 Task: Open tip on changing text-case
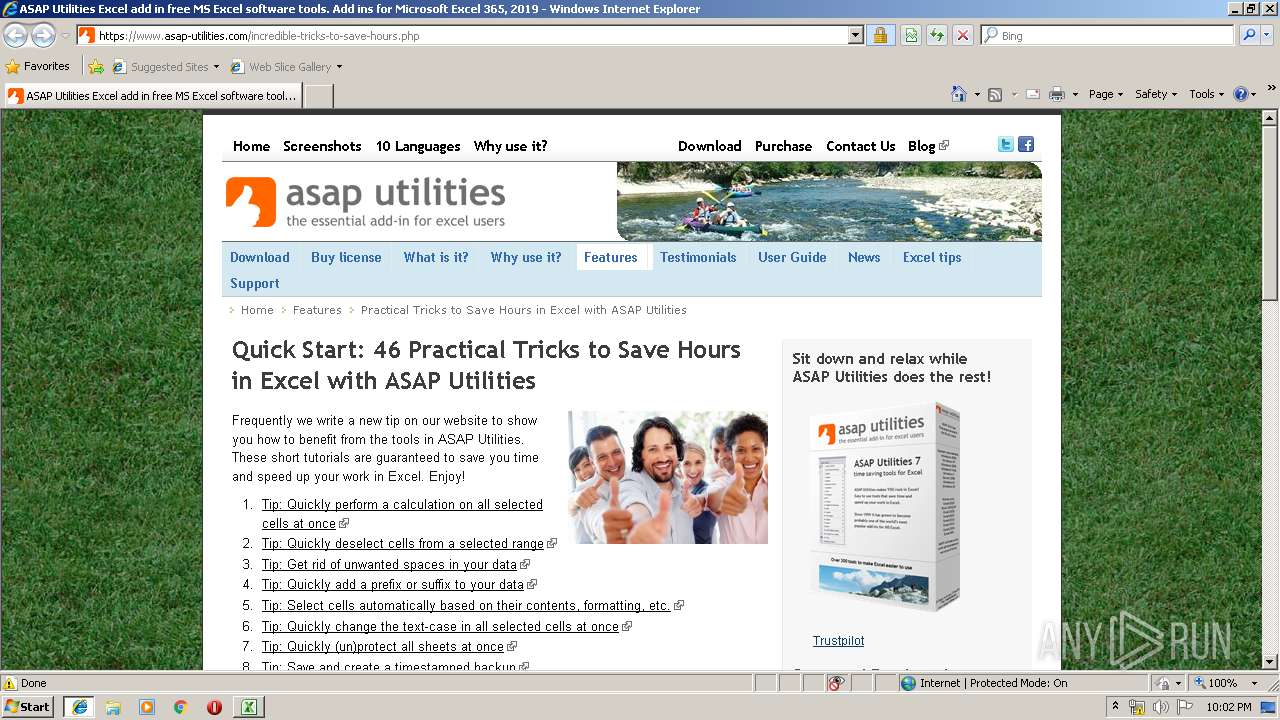click(x=440, y=627)
